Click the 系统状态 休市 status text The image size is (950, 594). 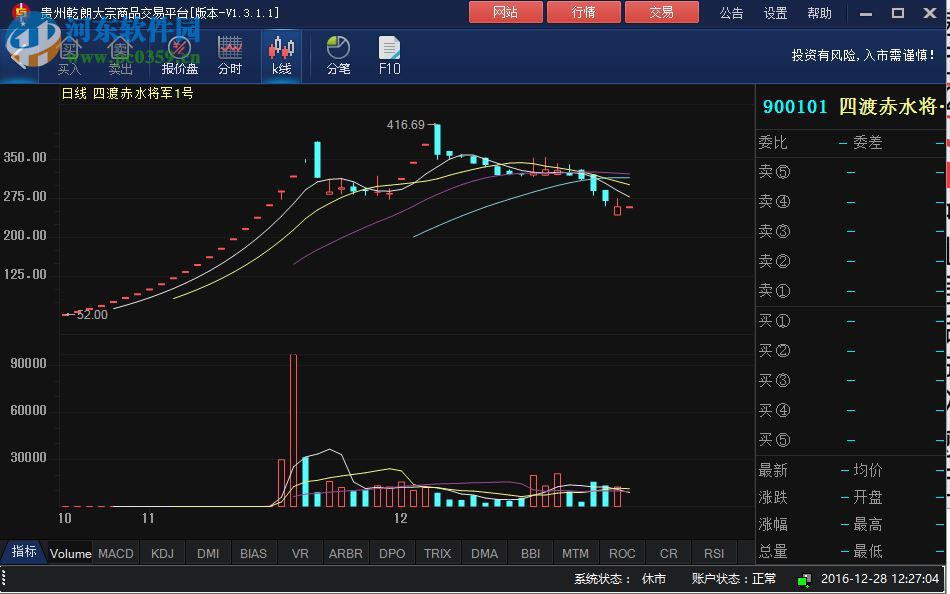pyautogui.click(x=620, y=579)
